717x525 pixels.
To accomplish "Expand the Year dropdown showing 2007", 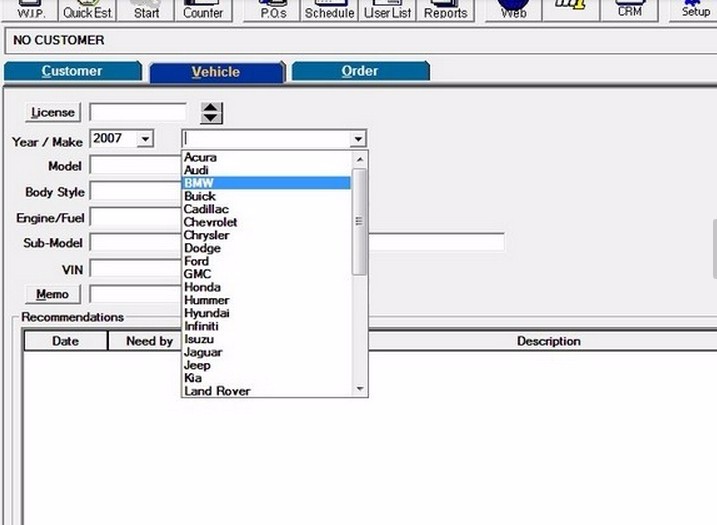I will click(x=145, y=139).
